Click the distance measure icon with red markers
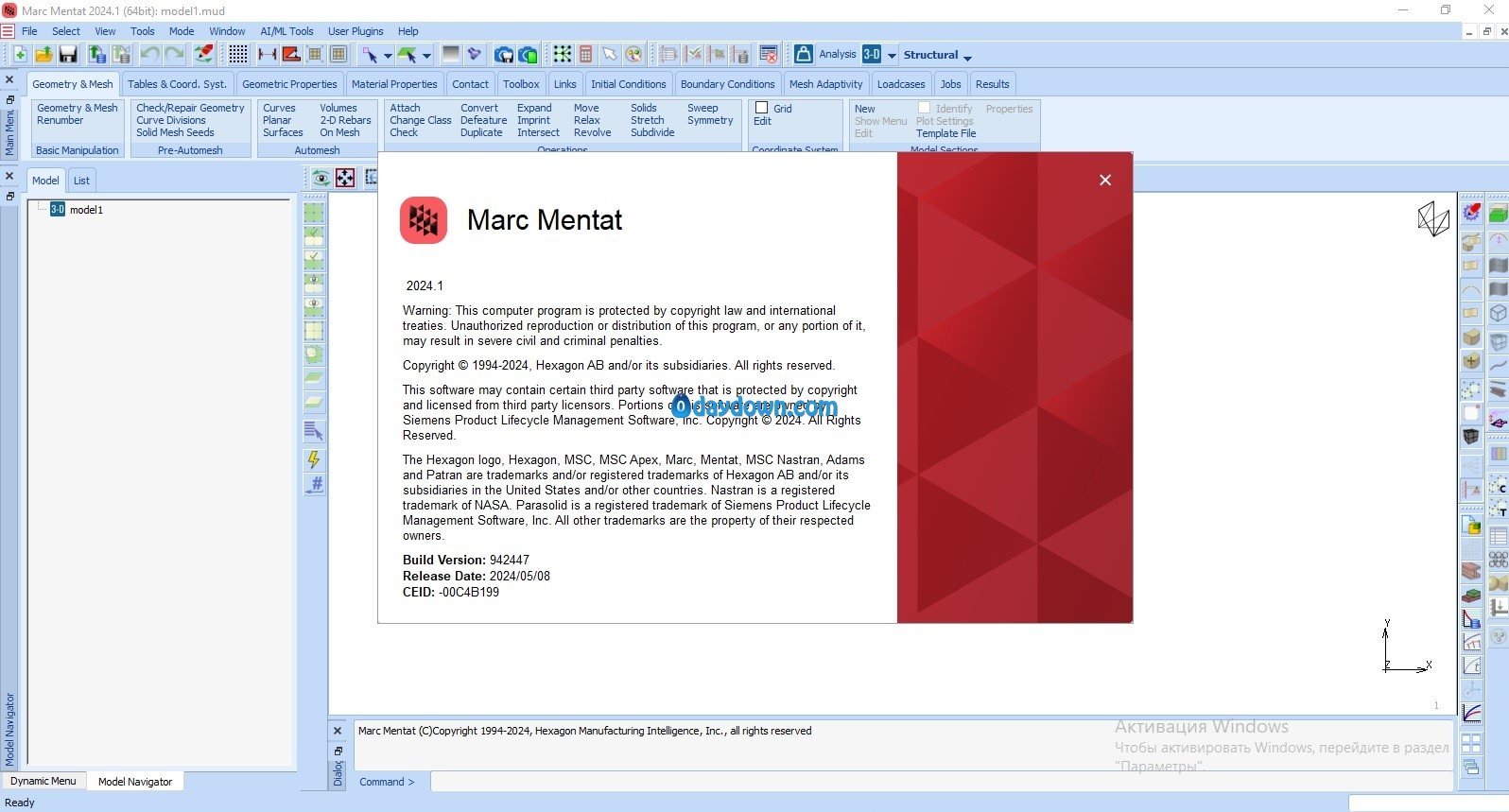The width and height of the screenshot is (1509, 812). tap(268, 55)
